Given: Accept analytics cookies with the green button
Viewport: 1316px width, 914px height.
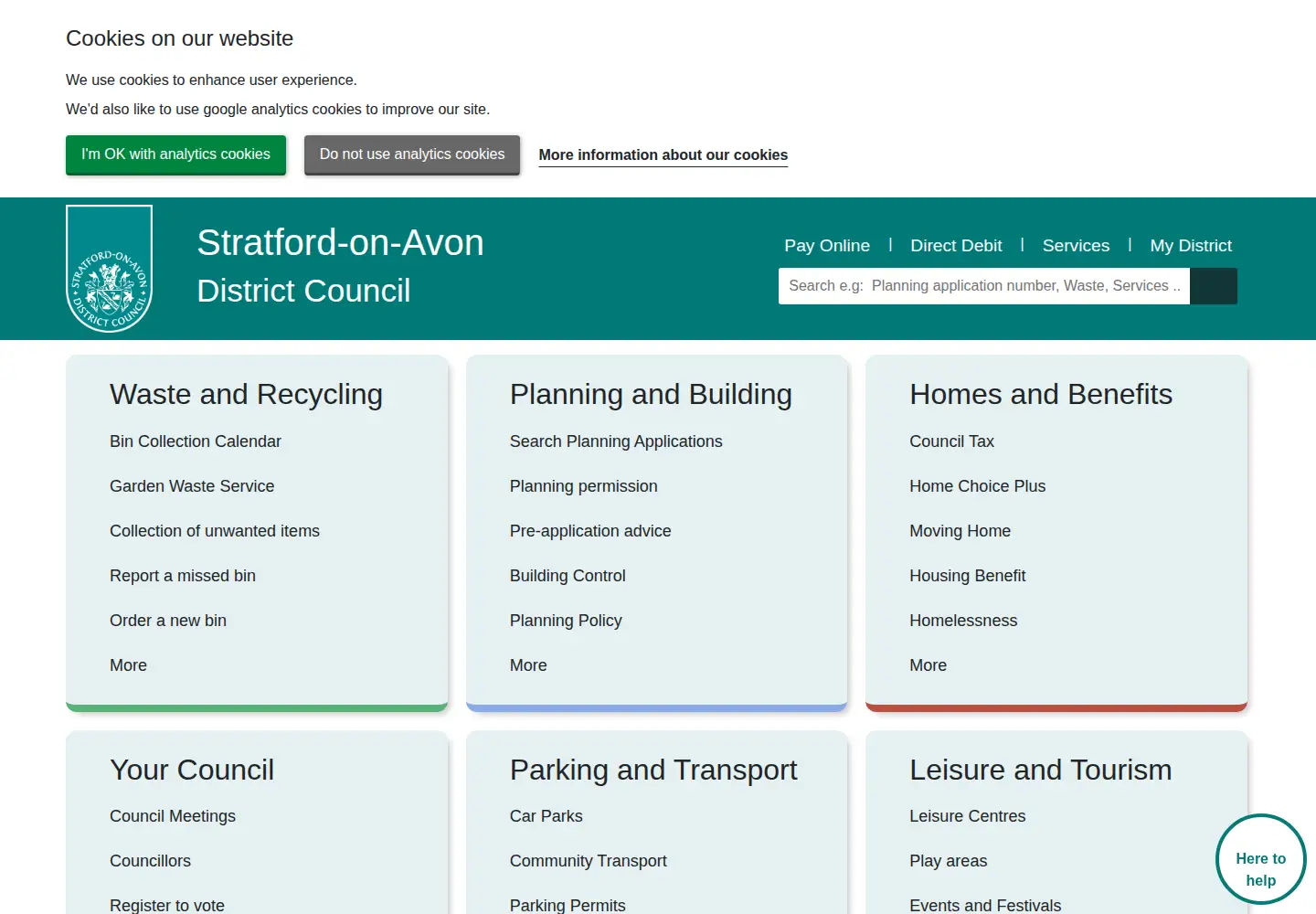Looking at the screenshot, I should click(175, 154).
